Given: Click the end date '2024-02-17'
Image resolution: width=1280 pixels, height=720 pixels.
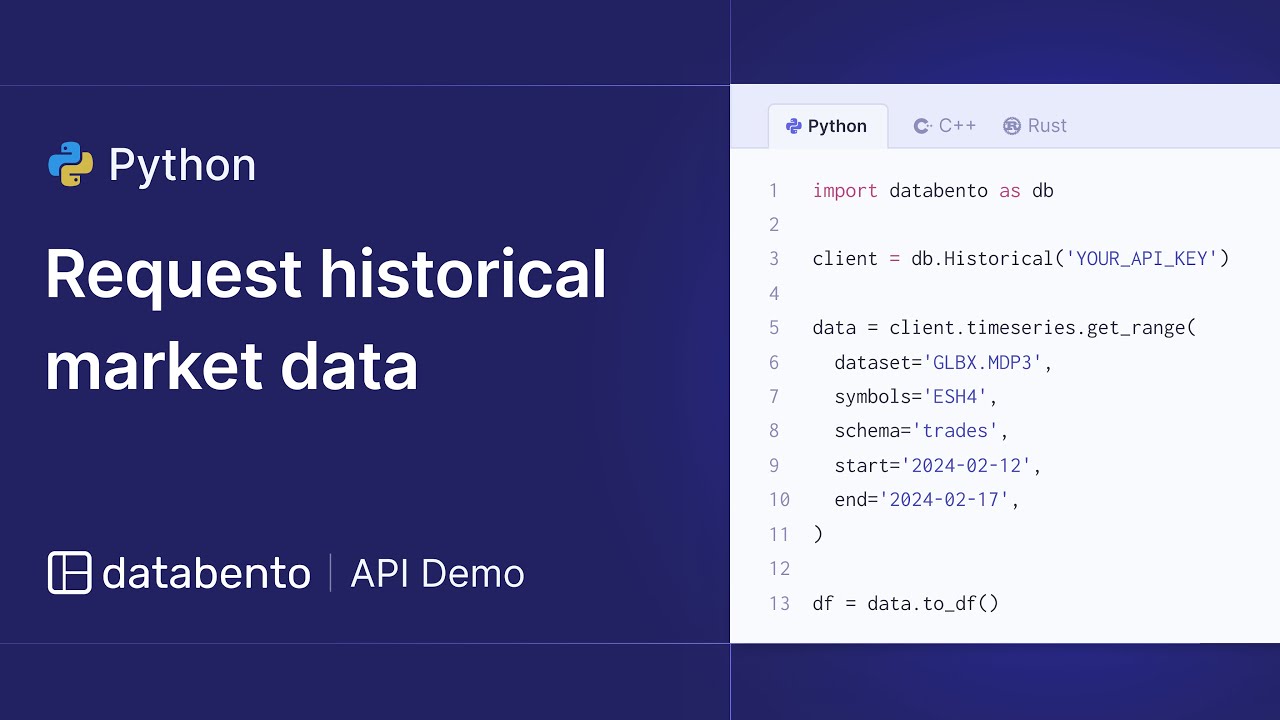Looking at the screenshot, I should pos(944,499).
